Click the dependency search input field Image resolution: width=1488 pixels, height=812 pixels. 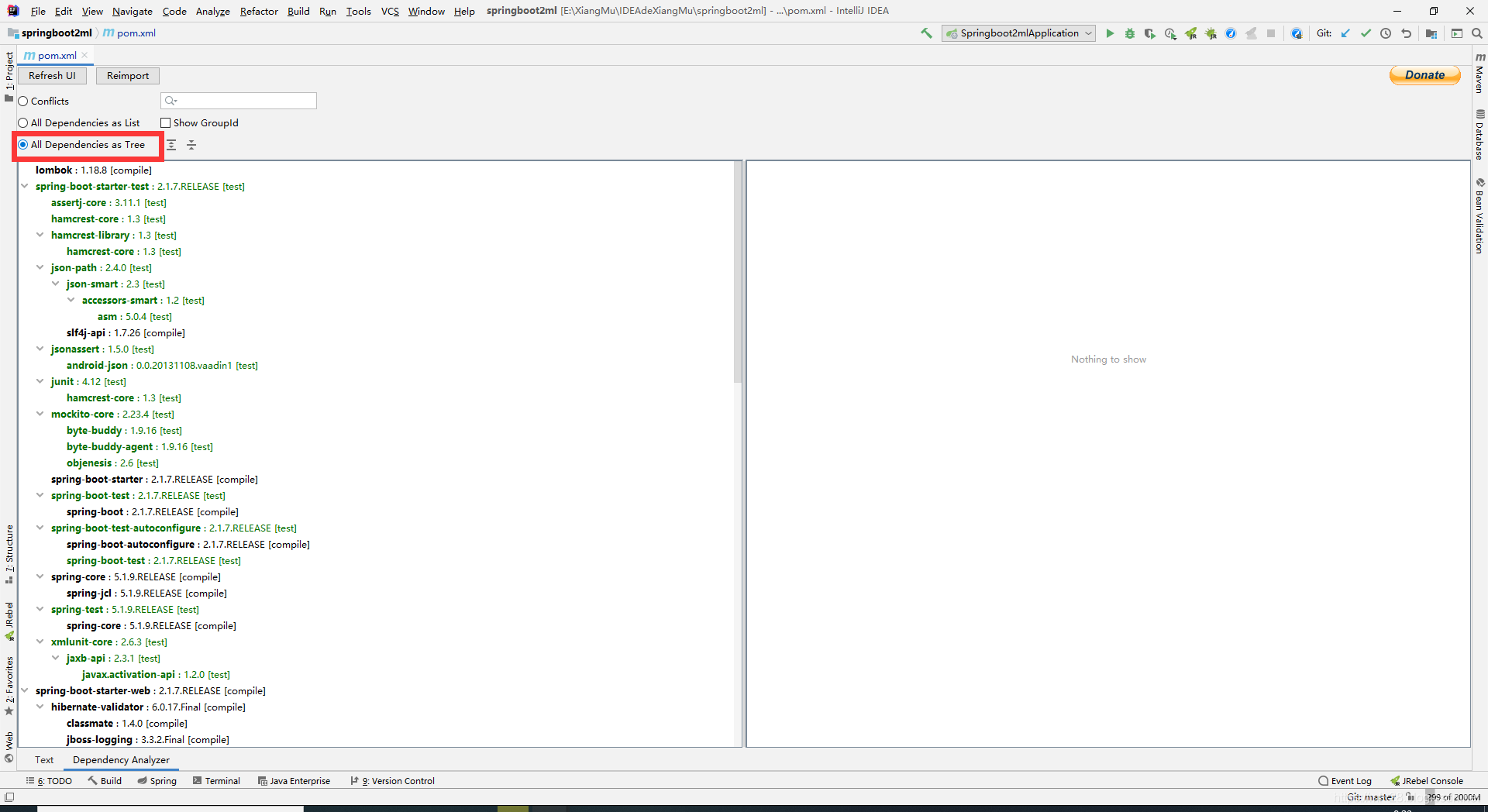tap(239, 101)
